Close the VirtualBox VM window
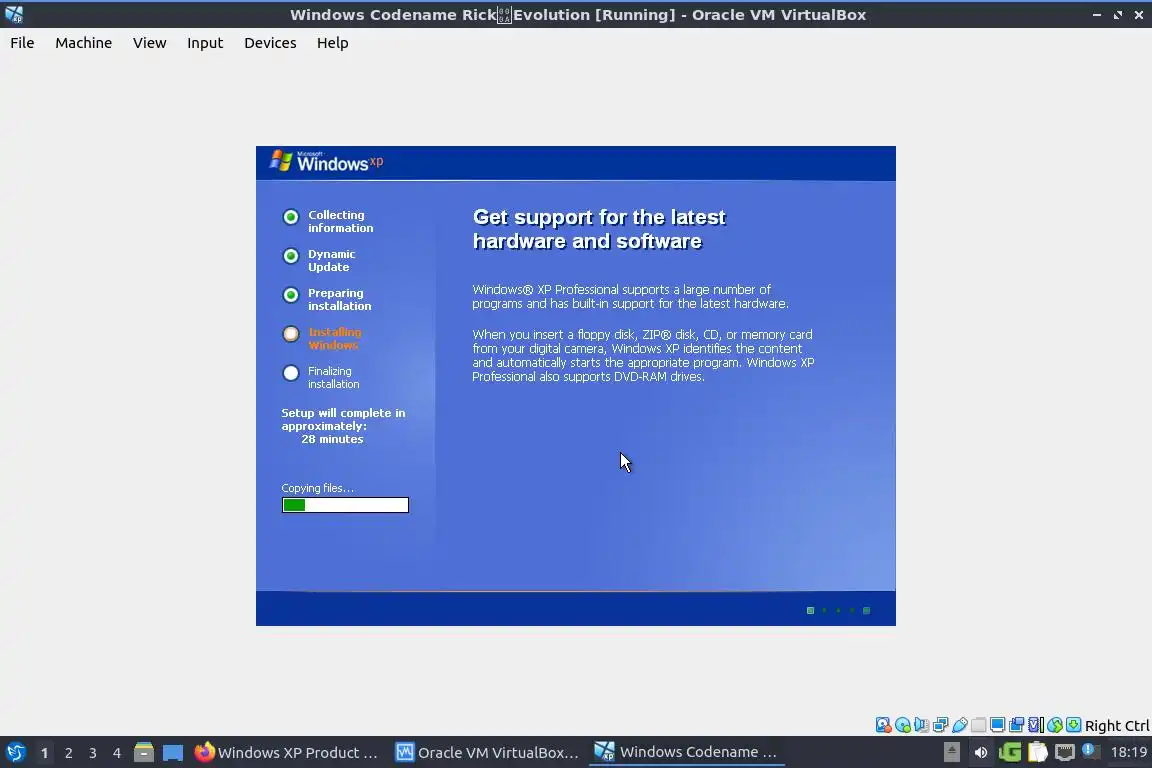The height and width of the screenshot is (768, 1152). pyautogui.click(x=1139, y=15)
